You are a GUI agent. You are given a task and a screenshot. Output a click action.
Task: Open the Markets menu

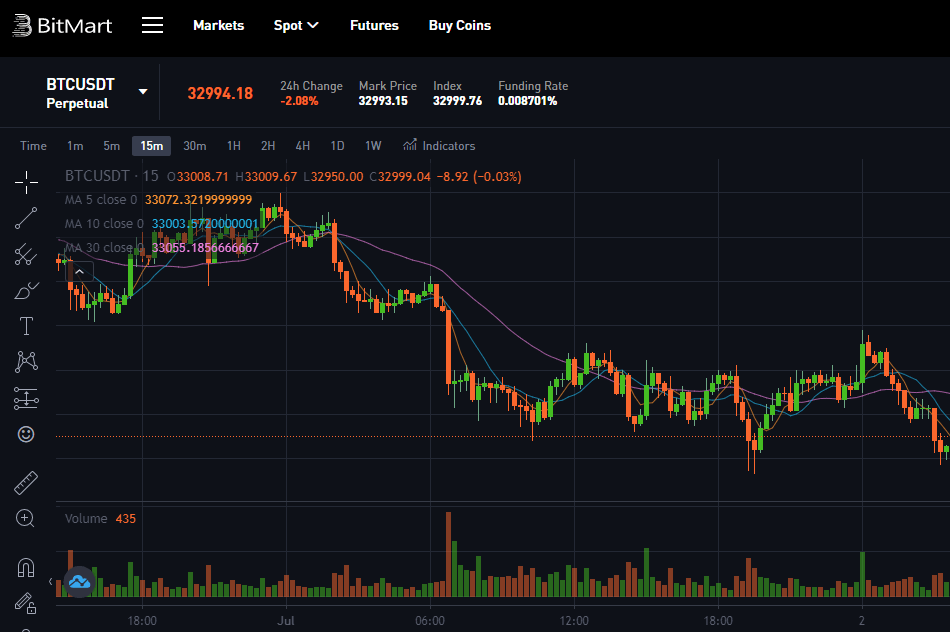pos(218,25)
